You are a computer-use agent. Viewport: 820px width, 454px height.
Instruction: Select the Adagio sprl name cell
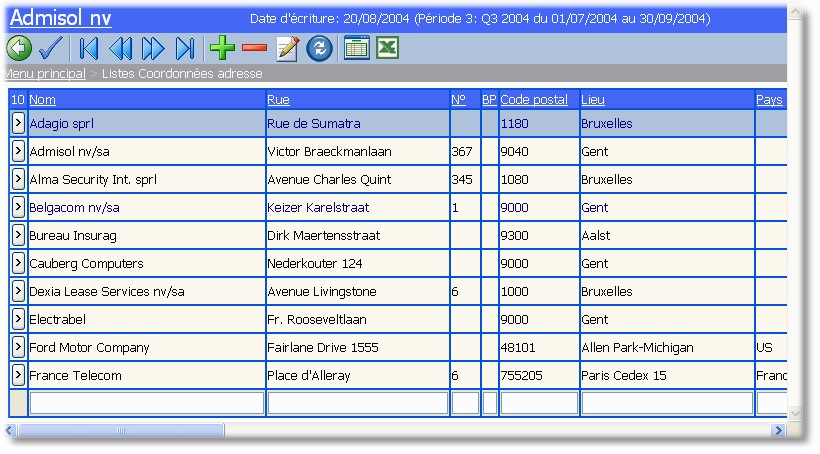click(x=147, y=123)
